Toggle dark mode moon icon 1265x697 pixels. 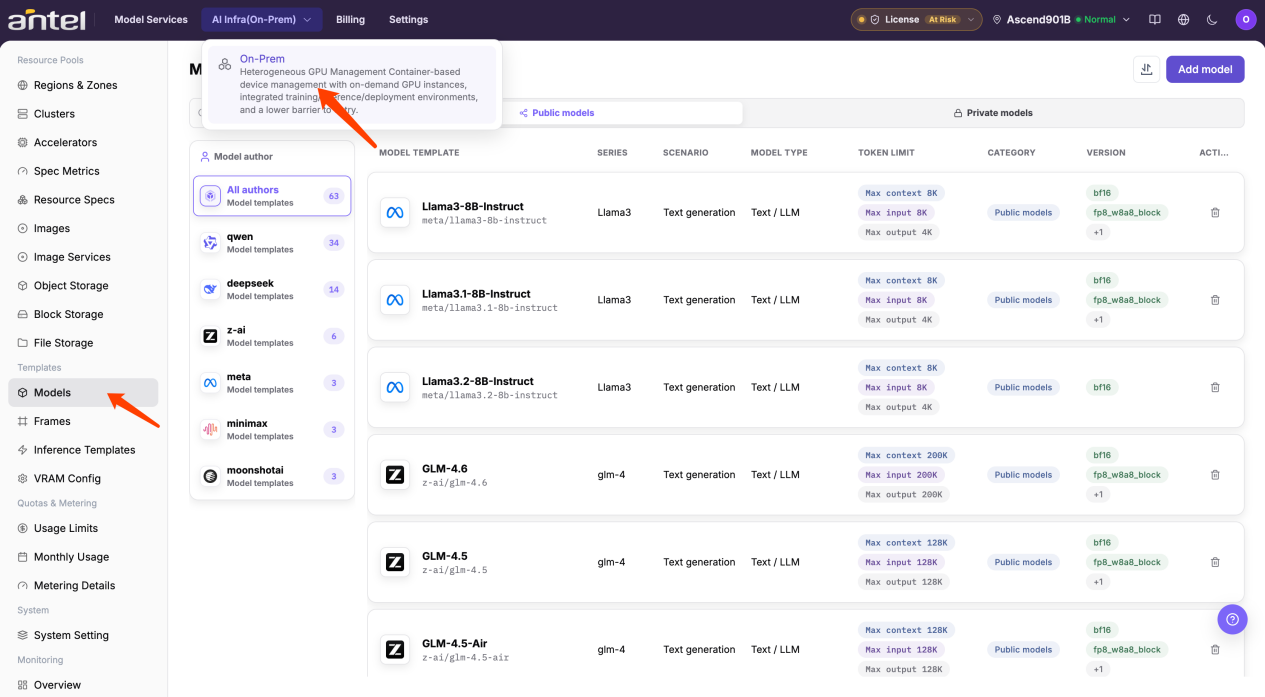pyautogui.click(x=1212, y=19)
